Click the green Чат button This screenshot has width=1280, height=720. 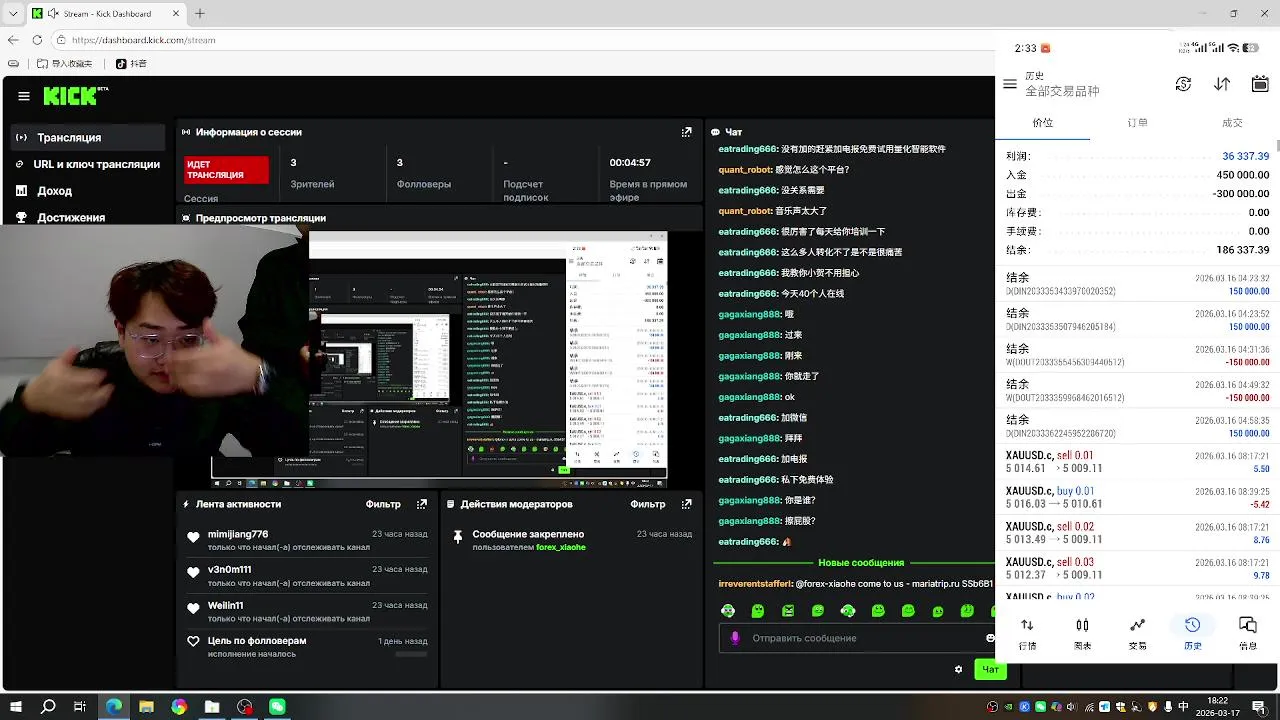pyautogui.click(x=990, y=670)
